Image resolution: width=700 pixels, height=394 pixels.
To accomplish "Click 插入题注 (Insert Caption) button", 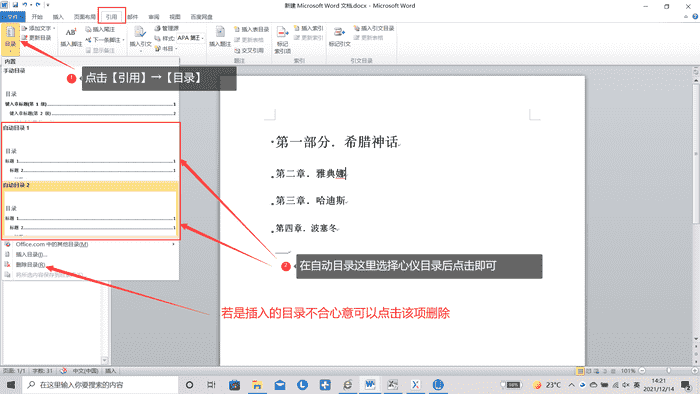I will point(220,37).
